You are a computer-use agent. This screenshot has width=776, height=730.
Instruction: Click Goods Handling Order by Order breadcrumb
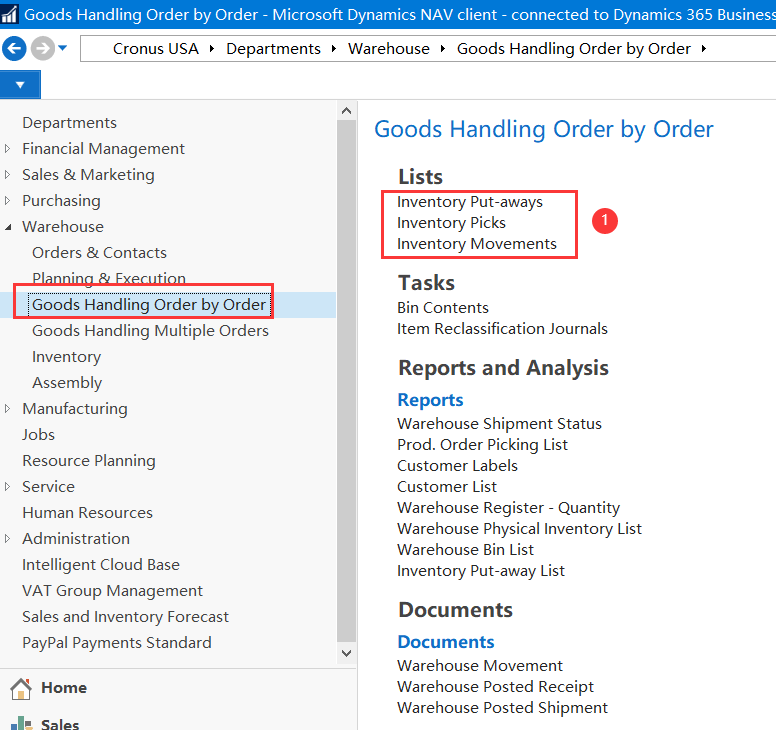pyautogui.click(x=573, y=49)
